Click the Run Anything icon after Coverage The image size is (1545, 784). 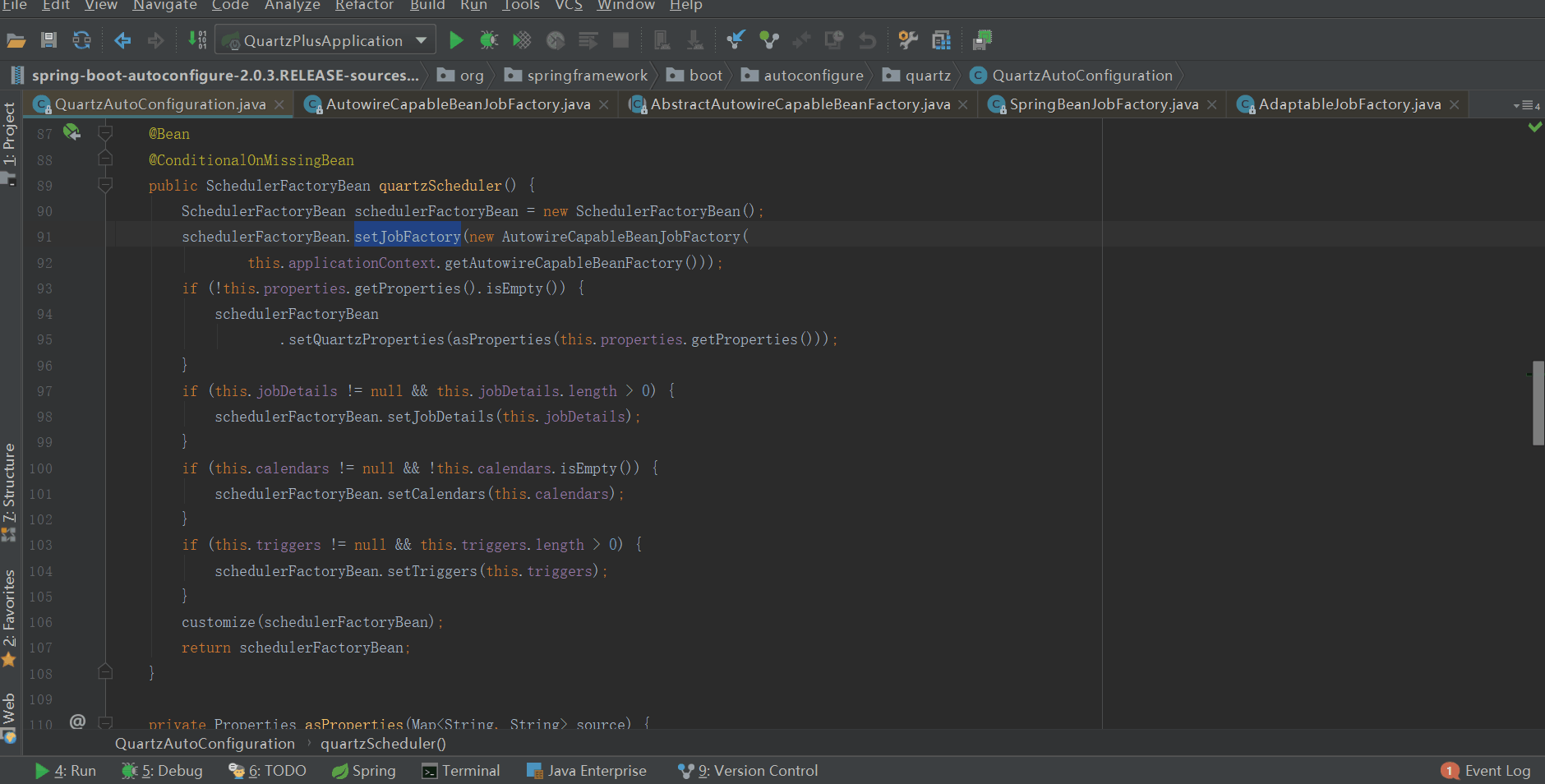click(x=556, y=40)
